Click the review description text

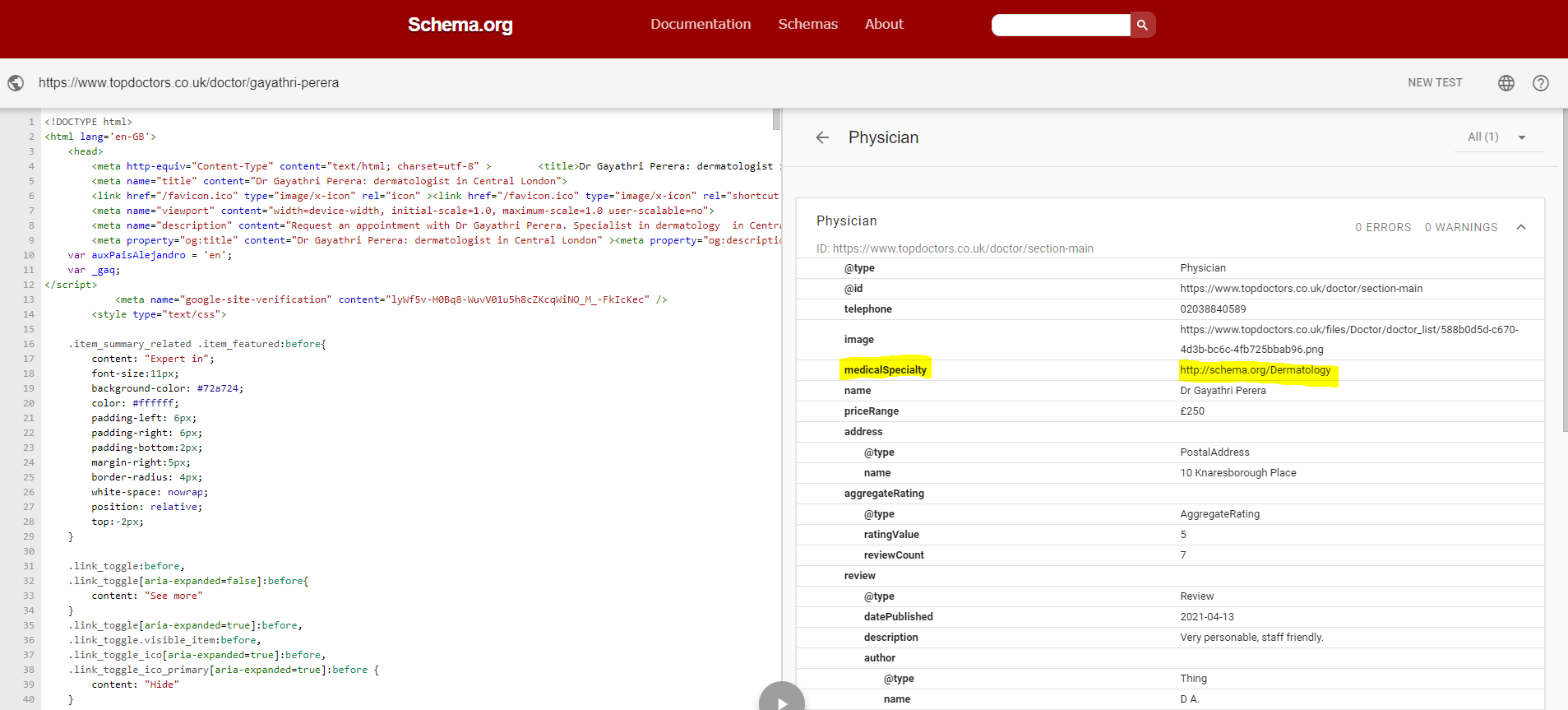tap(1251, 638)
